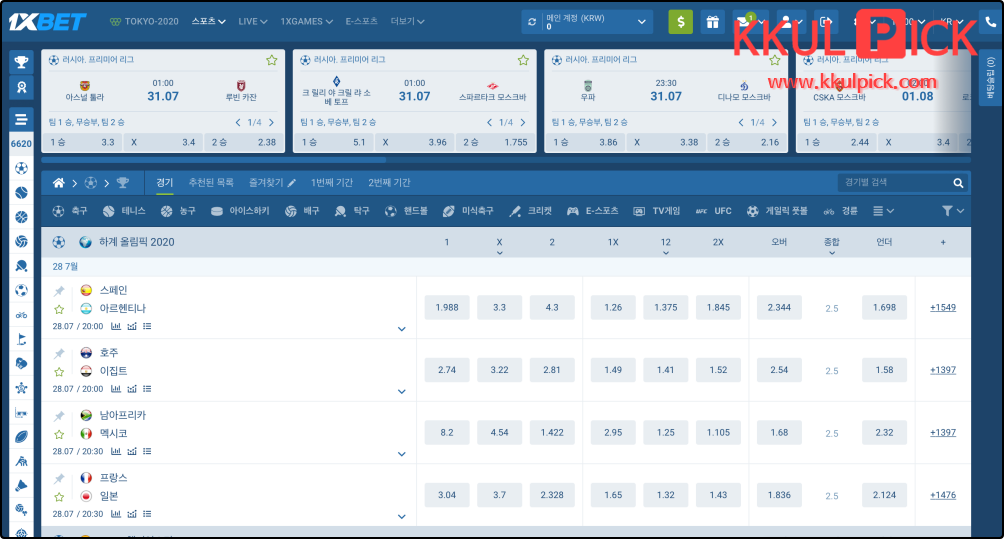This screenshot has width=1004, height=539.
Task: Favorite the 스파르타크 모스크바 match card
Action: 523,60
